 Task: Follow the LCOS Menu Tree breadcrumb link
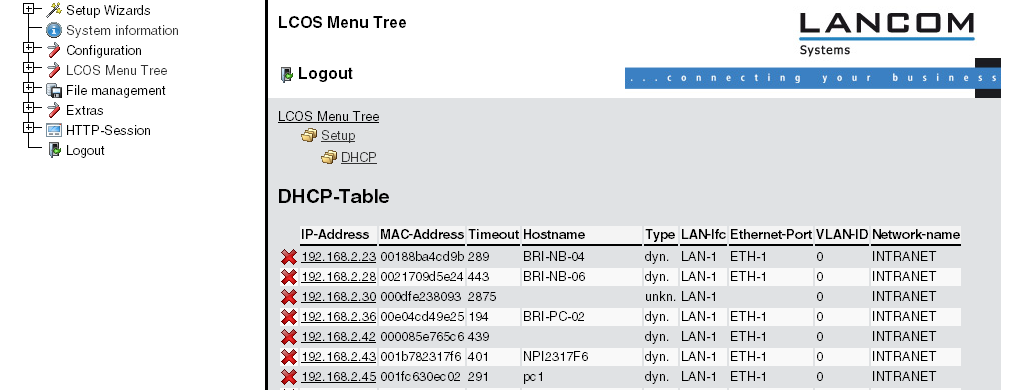coord(328,117)
